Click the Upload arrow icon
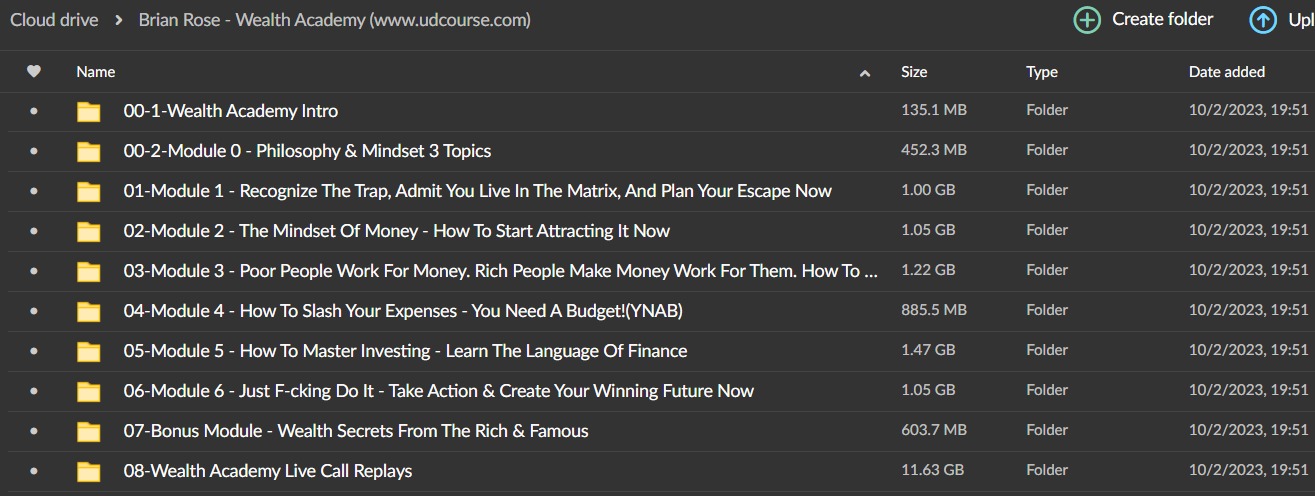The image size is (1315, 496). click(x=1262, y=20)
